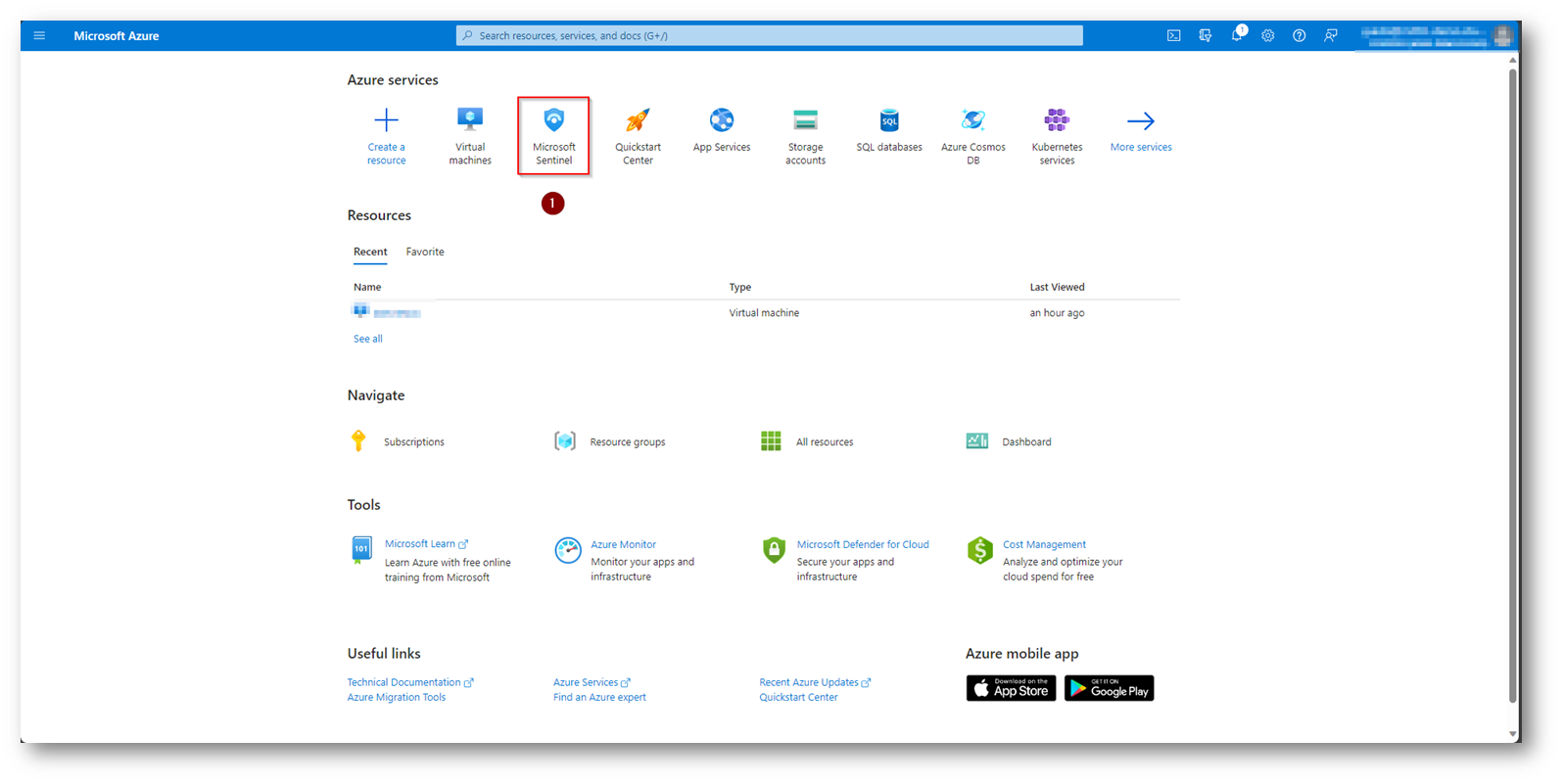1563x784 pixels.
Task: Open Cloud Shell from the top bar
Action: coord(1173,35)
